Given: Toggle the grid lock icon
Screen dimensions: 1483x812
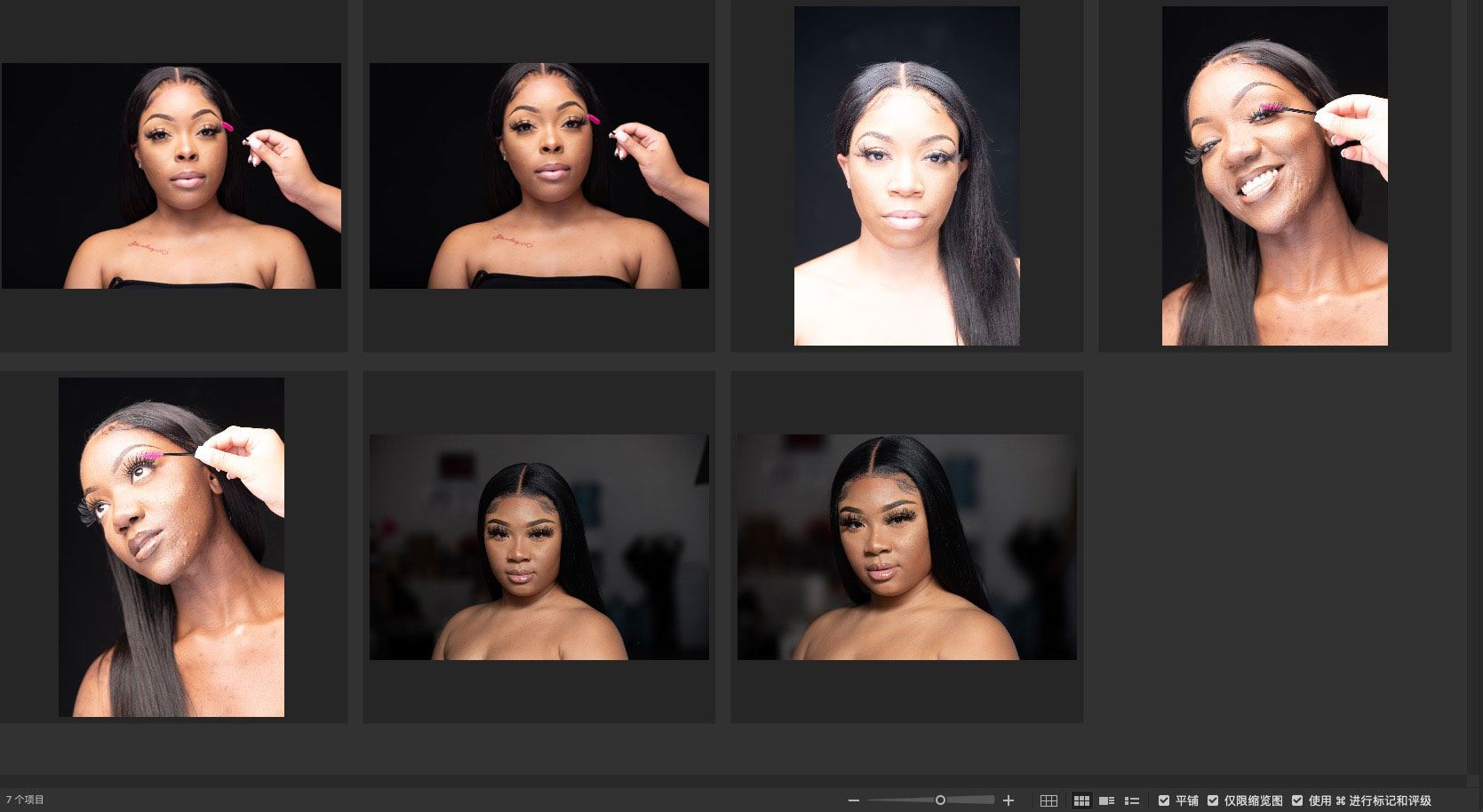Looking at the screenshot, I should coord(1048,800).
